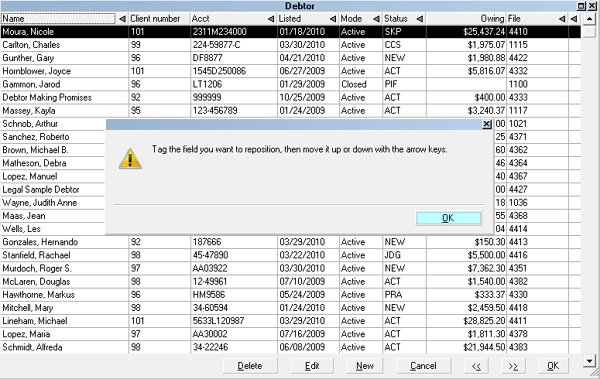Click the New button

pyautogui.click(x=365, y=366)
